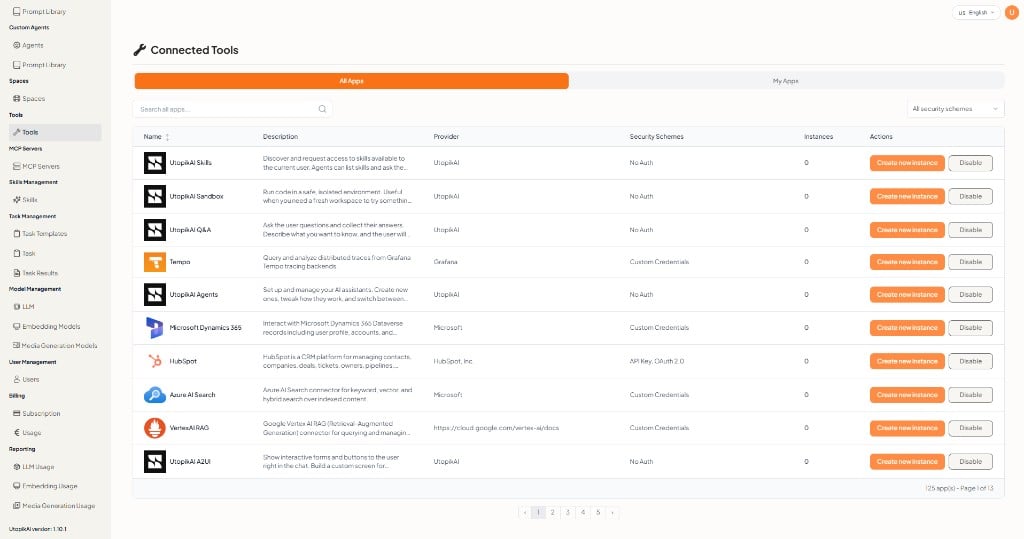The image size is (1024, 539).
Task: Select Tools in the sidebar
Action: pos(55,133)
